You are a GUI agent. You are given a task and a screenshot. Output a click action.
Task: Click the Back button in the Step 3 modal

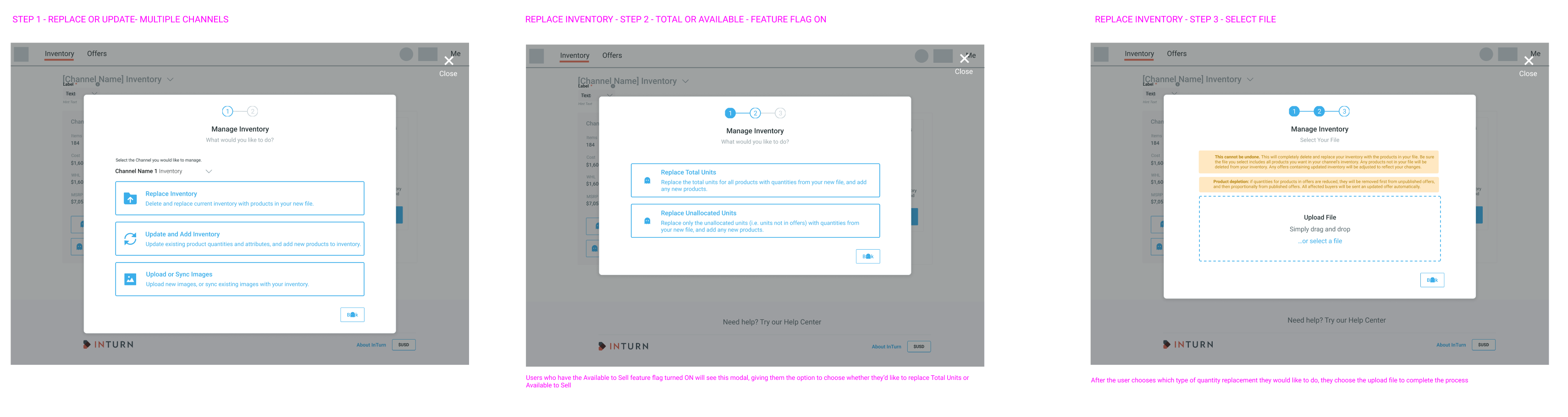[1432, 280]
